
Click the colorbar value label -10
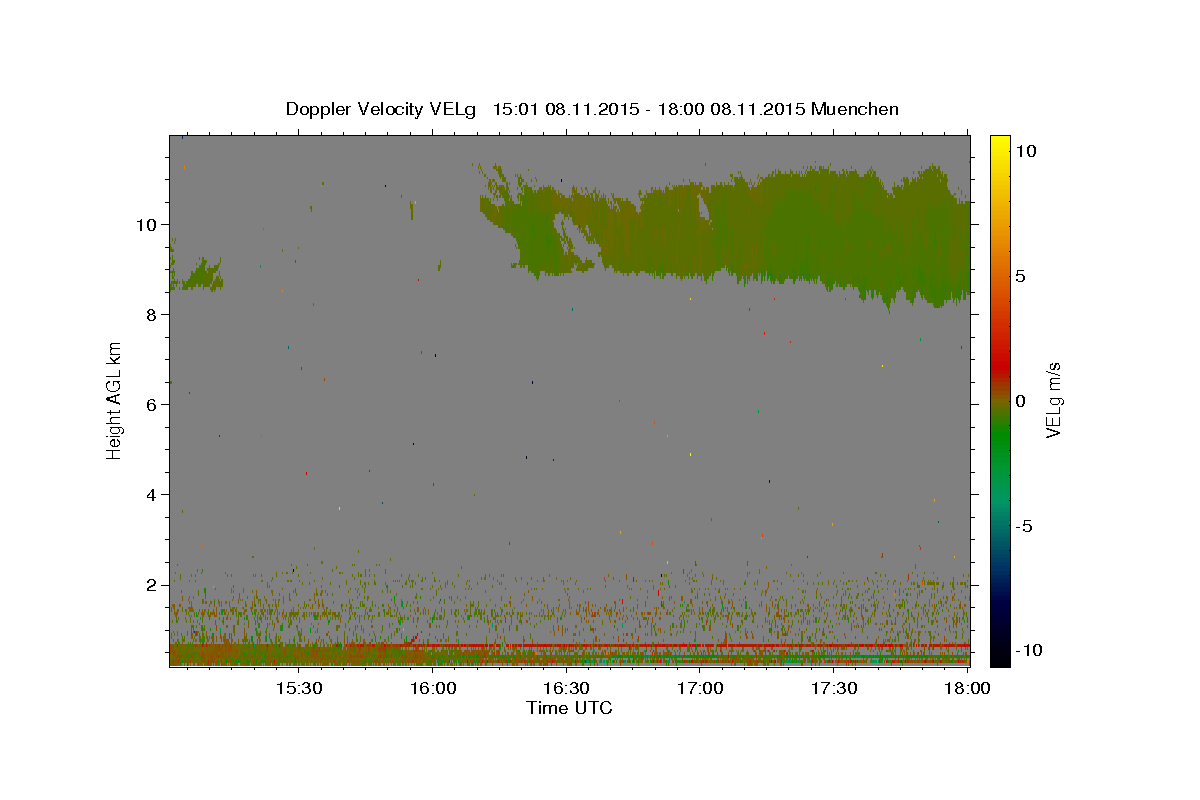tap(1028, 651)
